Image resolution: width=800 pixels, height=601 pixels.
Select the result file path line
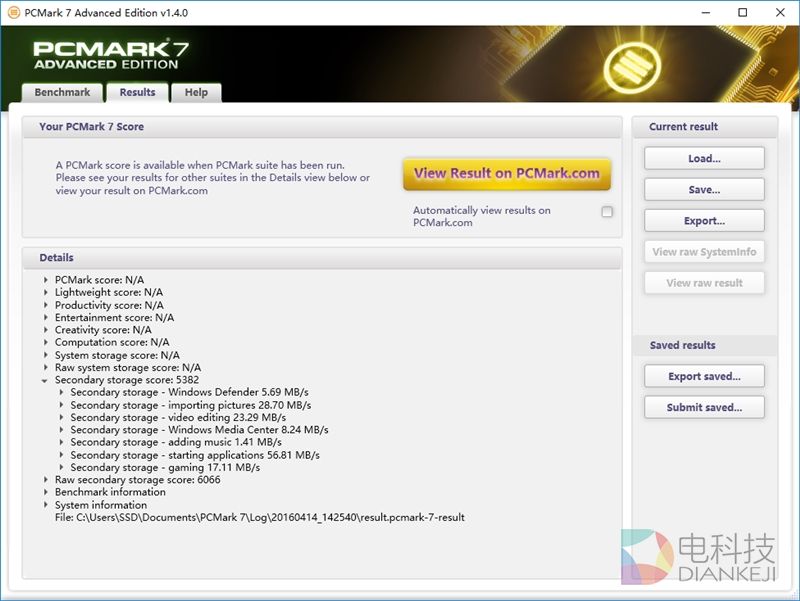click(259, 517)
